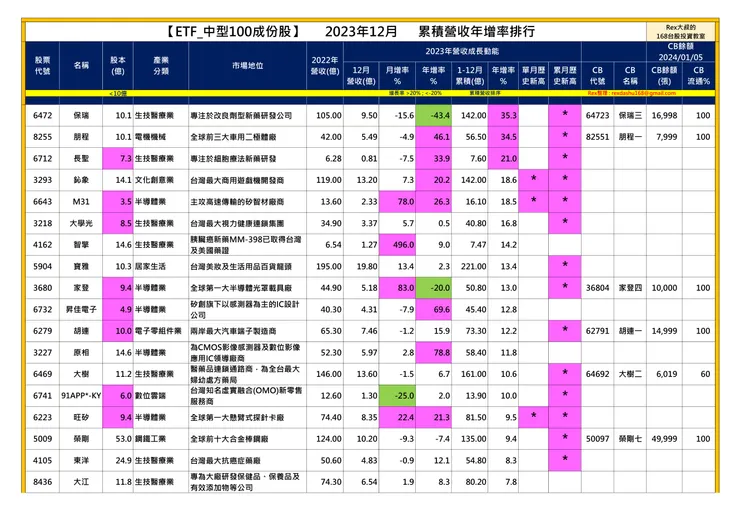740x523 pixels.
Task: Click stock code 5904 cell
Action: coord(42,266)
